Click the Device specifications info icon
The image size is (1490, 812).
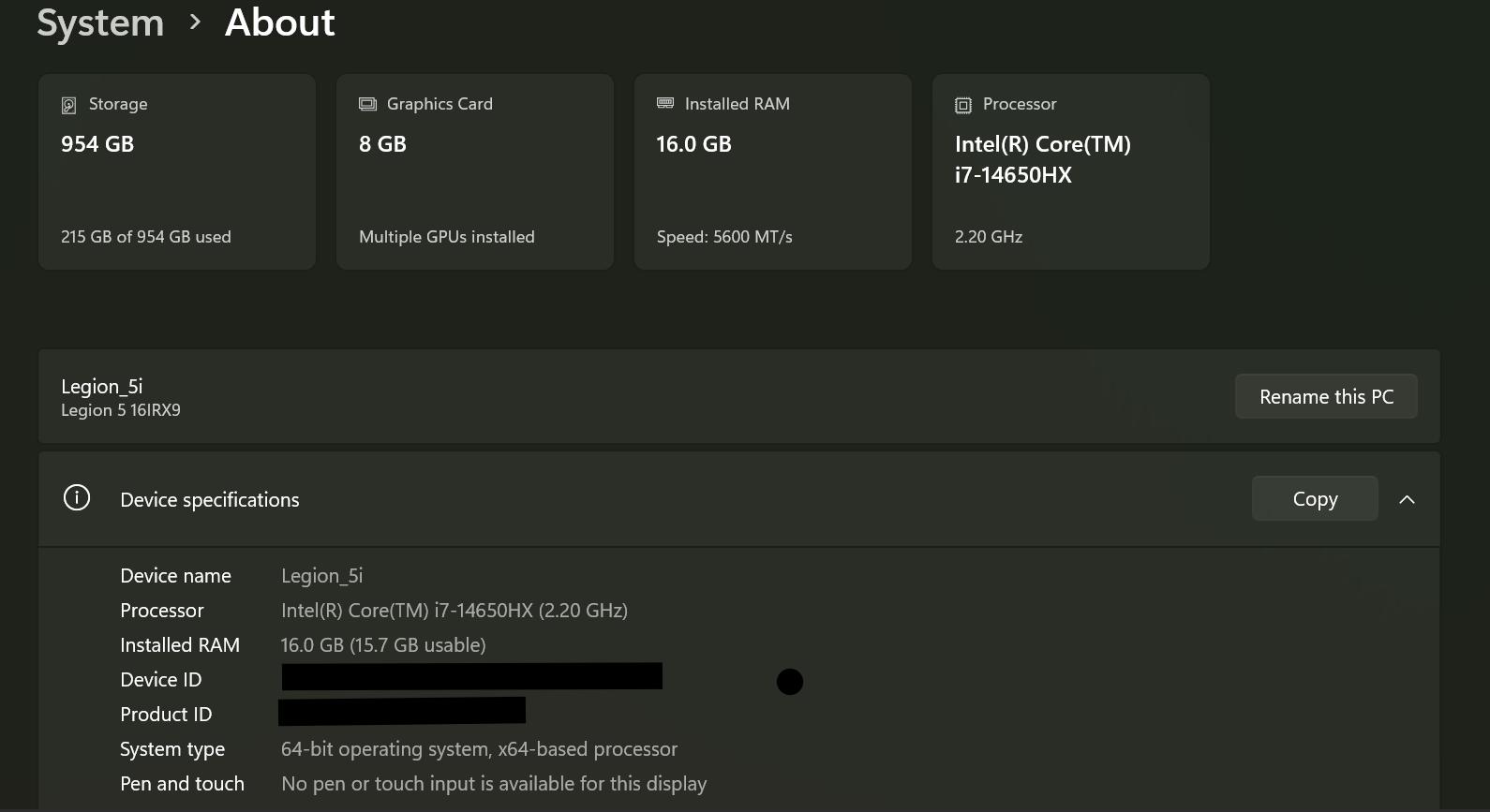[x=77, y=498]
